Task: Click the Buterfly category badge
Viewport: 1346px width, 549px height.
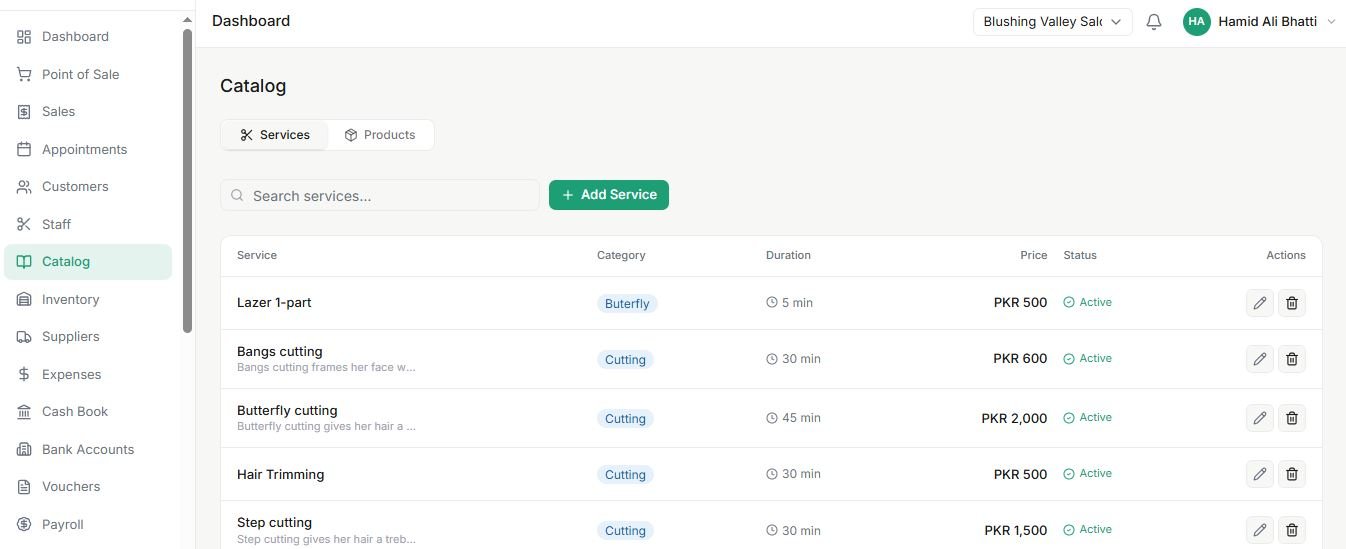Action: (x=627, y=303)
